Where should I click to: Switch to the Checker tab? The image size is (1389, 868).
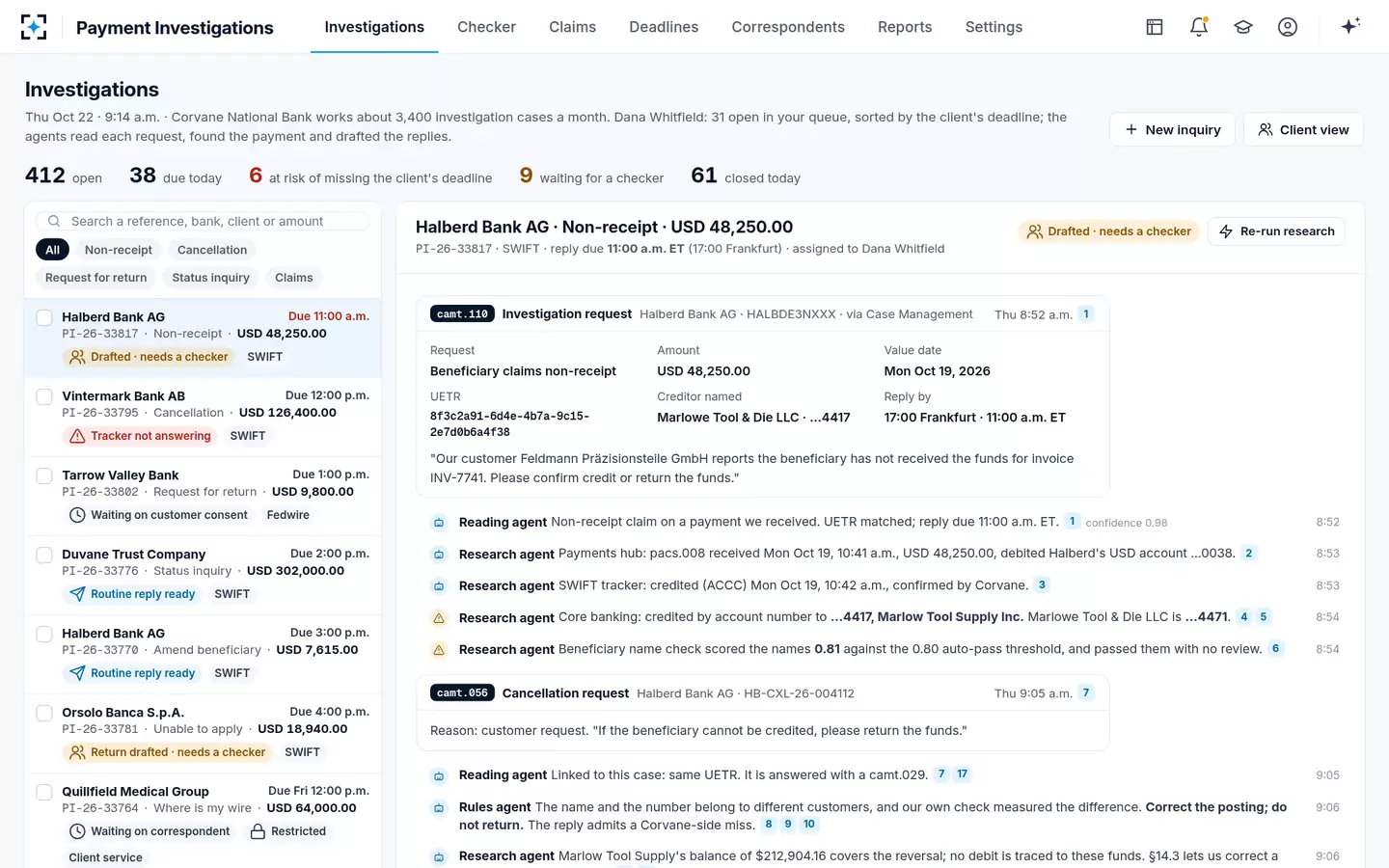pos(486,27)
